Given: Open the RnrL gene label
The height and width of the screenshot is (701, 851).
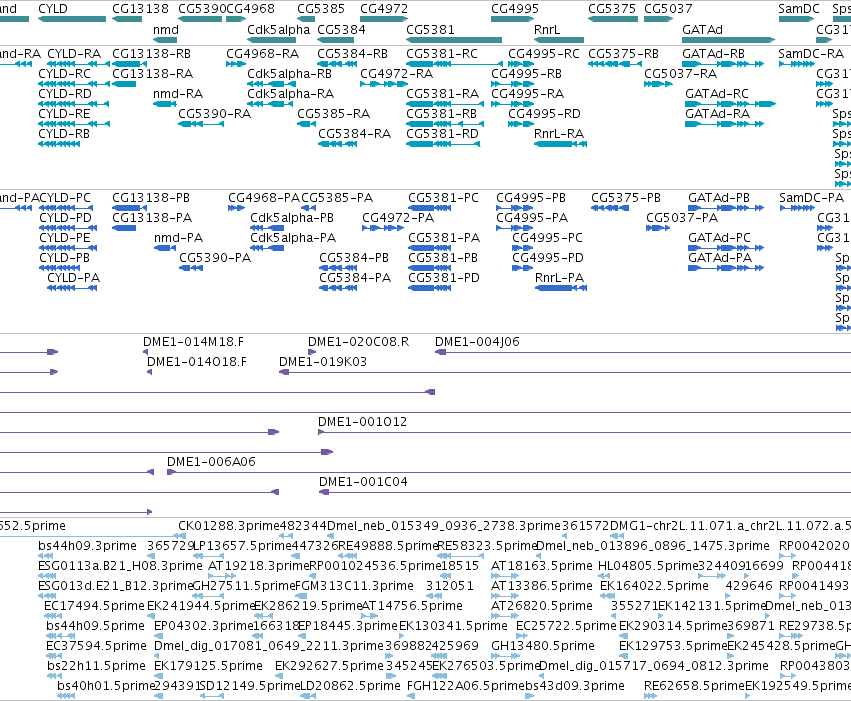Looking at the screenshot, I should click(547, 29).
